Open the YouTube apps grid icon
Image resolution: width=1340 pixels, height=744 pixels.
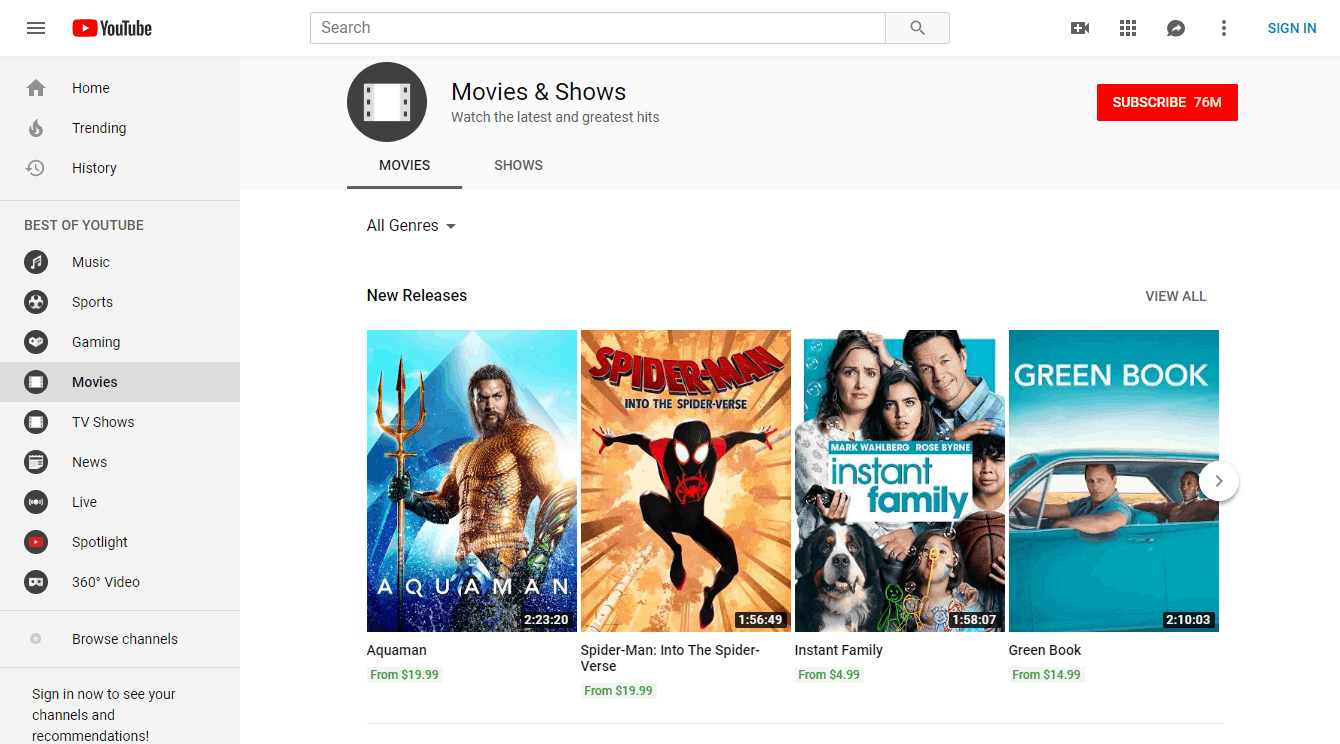tap(1128, 28)
